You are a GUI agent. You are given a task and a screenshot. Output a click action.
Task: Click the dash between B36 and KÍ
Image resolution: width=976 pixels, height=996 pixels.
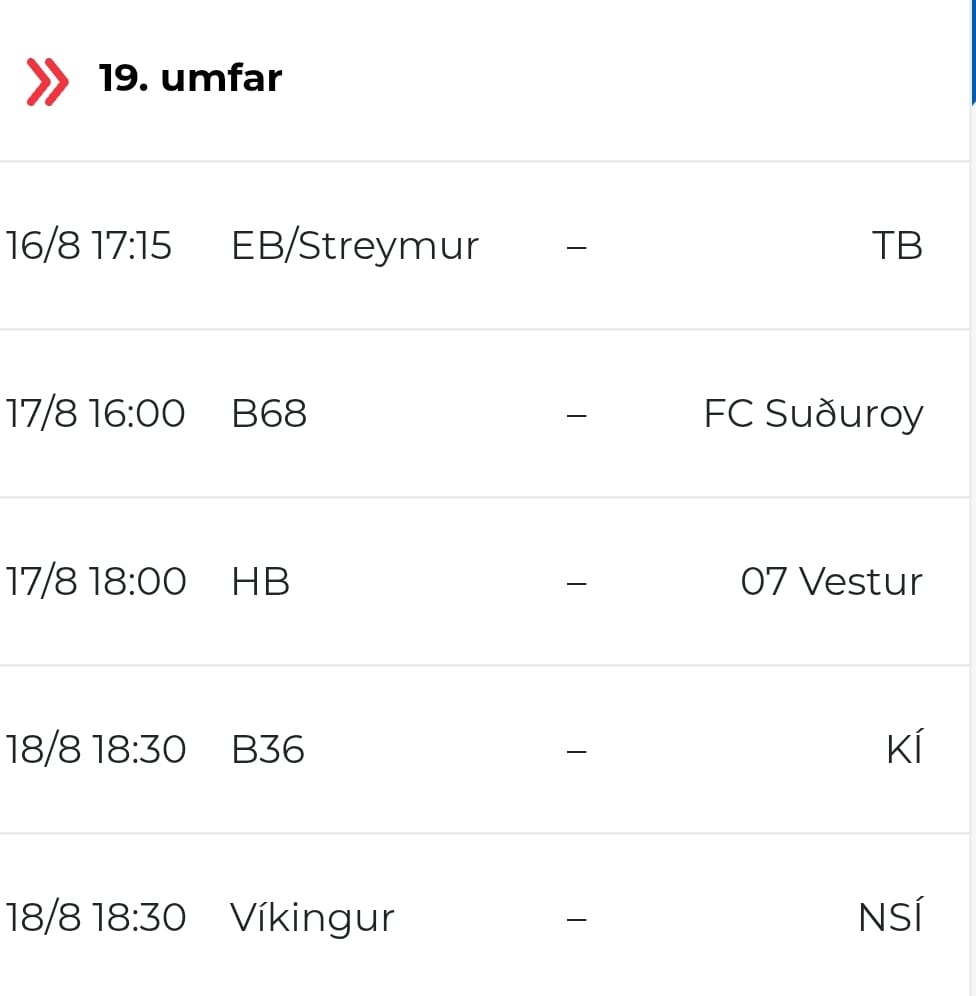pos(577,751)
